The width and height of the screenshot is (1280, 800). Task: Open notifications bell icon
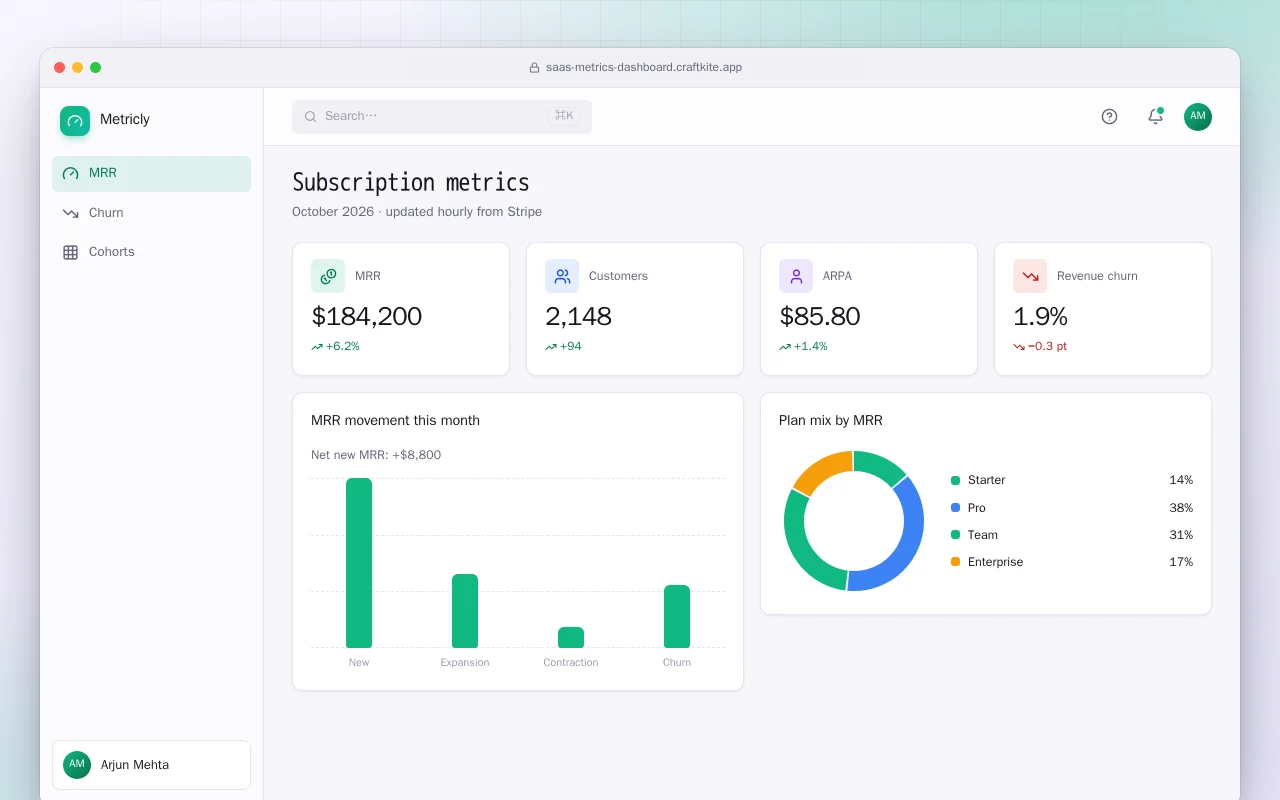tap(1155, 116)
